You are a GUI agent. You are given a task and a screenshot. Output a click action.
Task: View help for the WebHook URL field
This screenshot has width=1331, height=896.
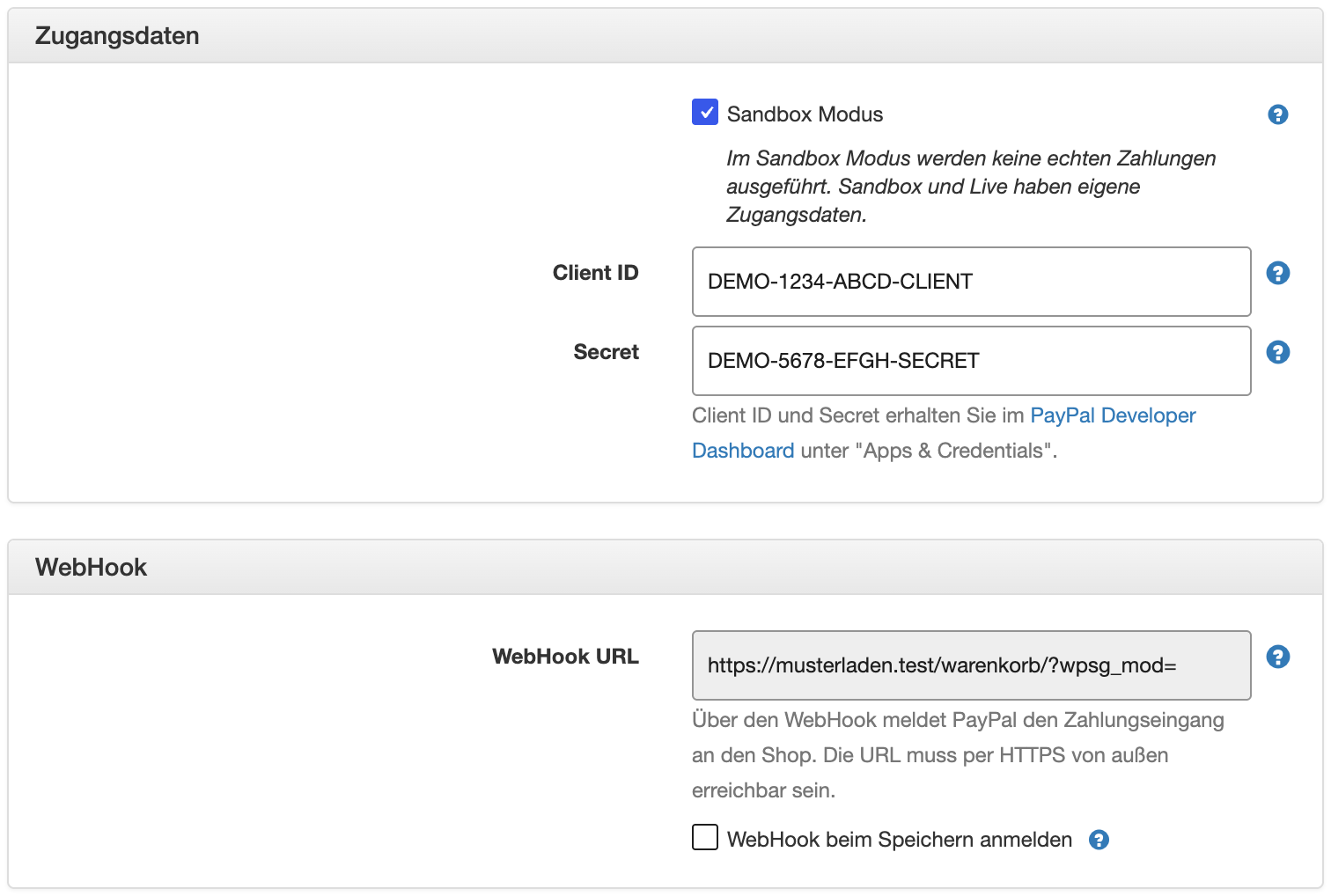tap(1277, 657)
